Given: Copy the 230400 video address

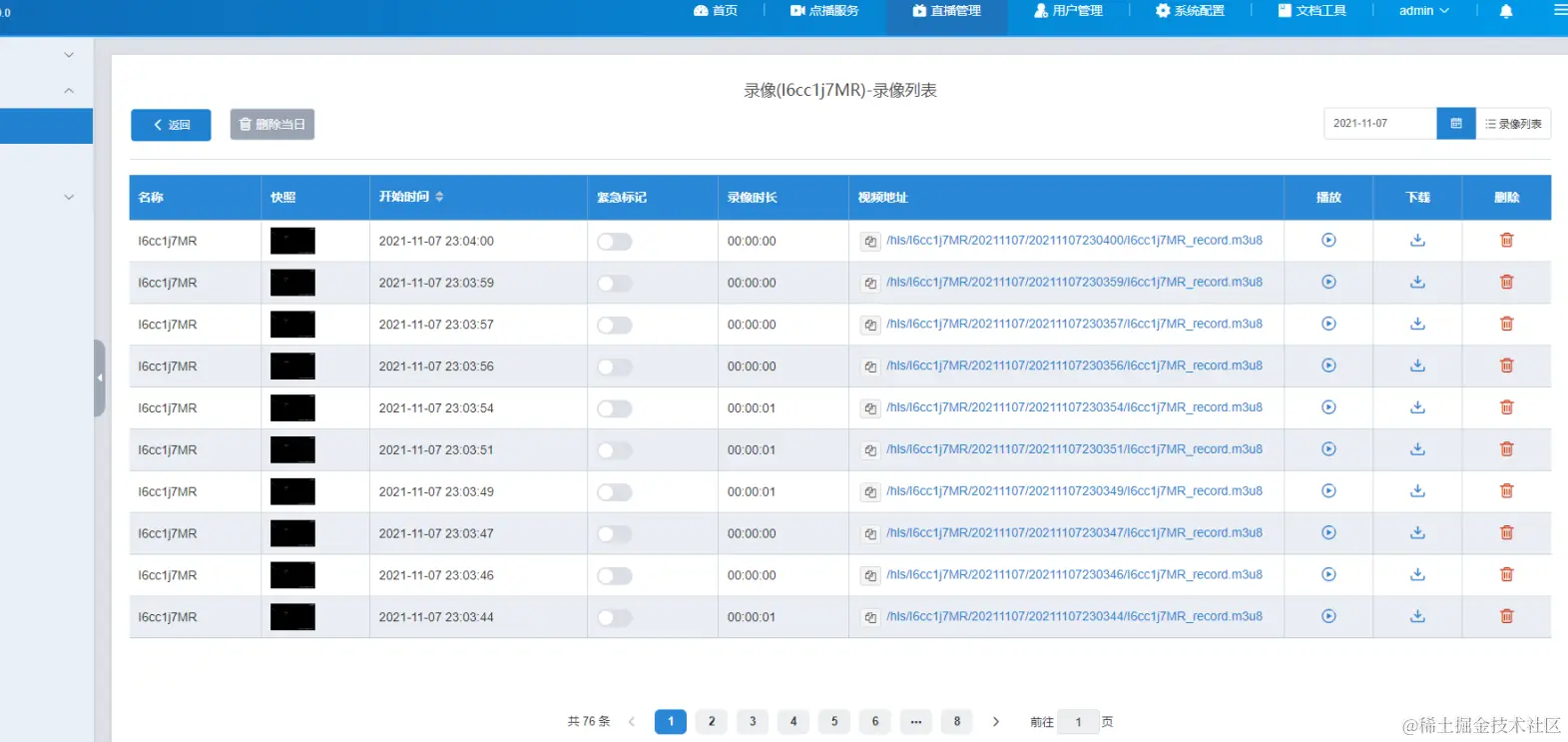Looking at the screenshot, I should [870, 242].
